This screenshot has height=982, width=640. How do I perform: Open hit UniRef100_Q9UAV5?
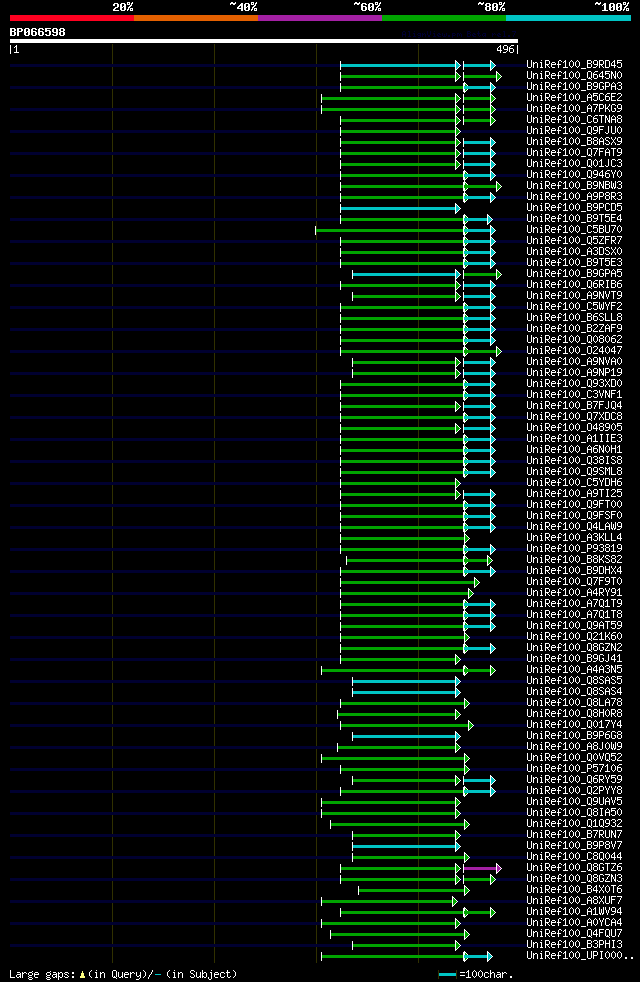click(x=574, y=802)
